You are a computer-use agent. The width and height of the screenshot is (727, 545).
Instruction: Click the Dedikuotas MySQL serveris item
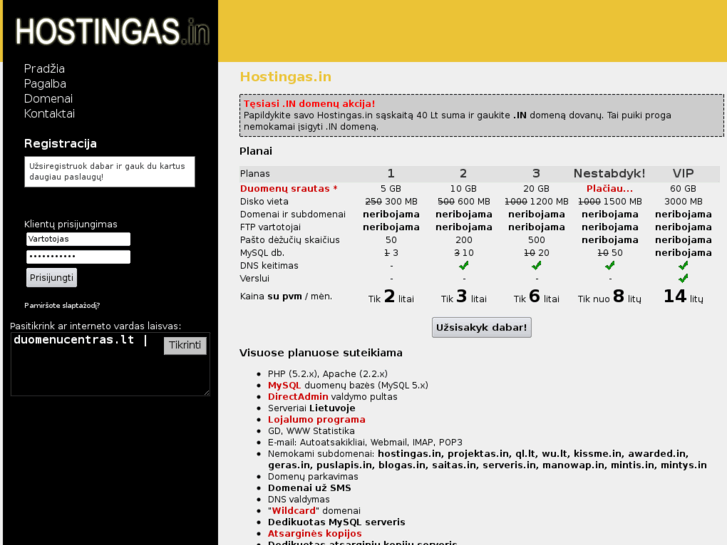pos(336,522)
